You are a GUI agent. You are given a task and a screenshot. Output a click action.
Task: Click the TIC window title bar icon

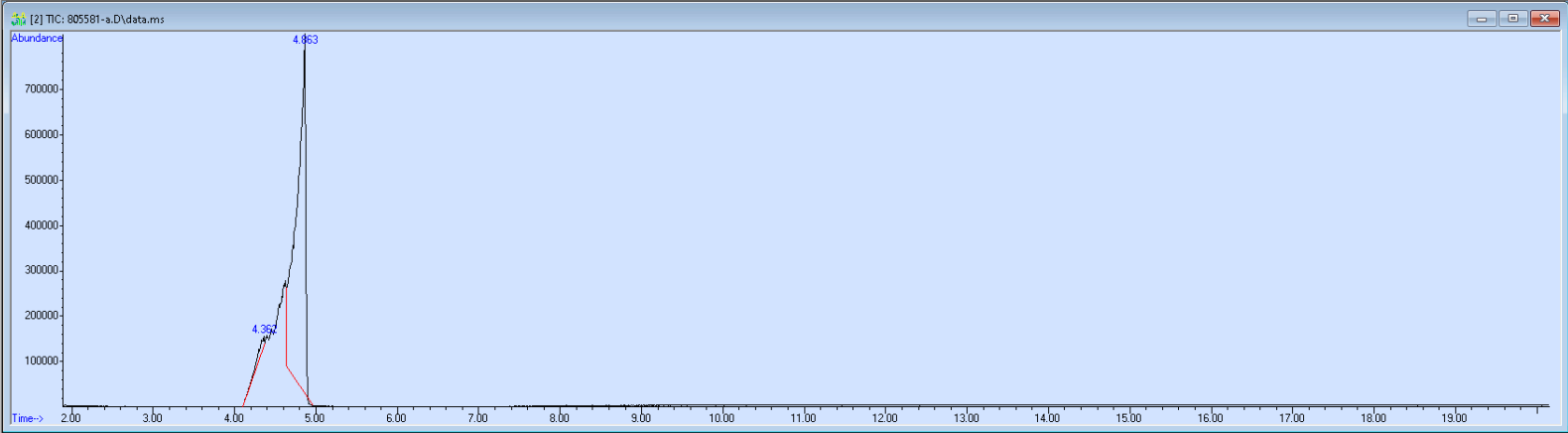18,19
